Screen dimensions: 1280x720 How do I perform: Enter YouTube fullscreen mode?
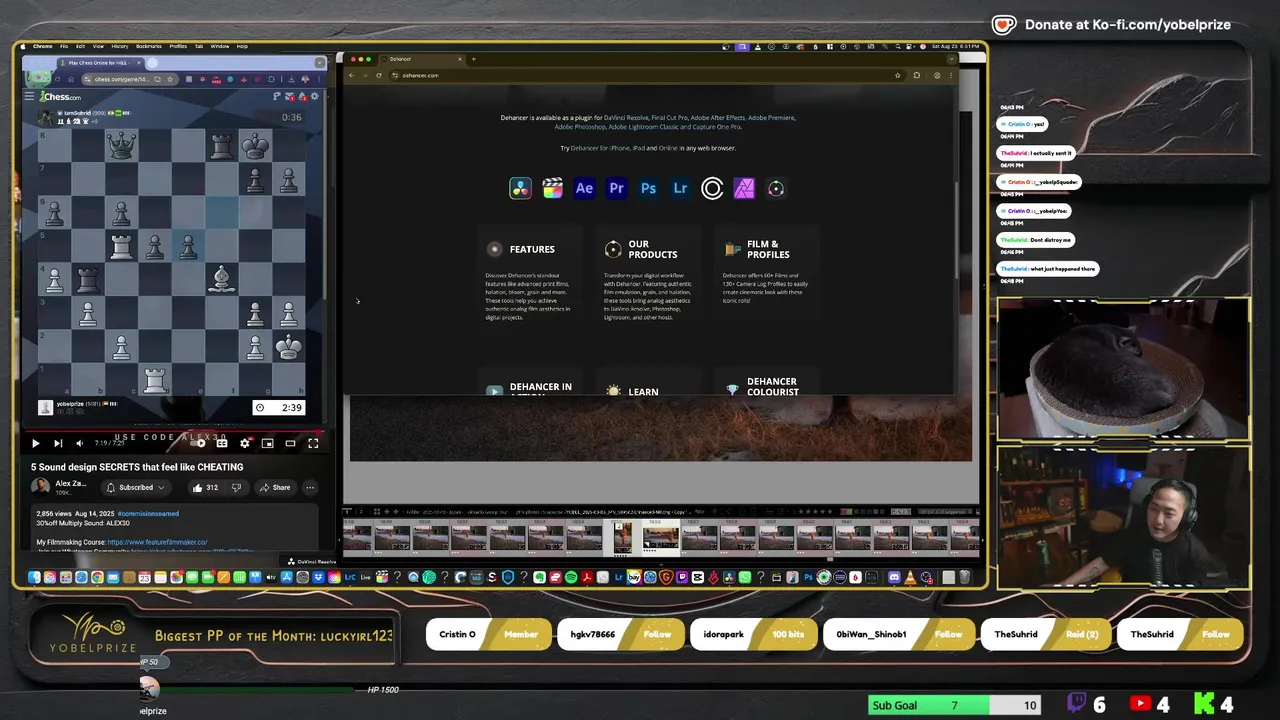pos(313,443)
